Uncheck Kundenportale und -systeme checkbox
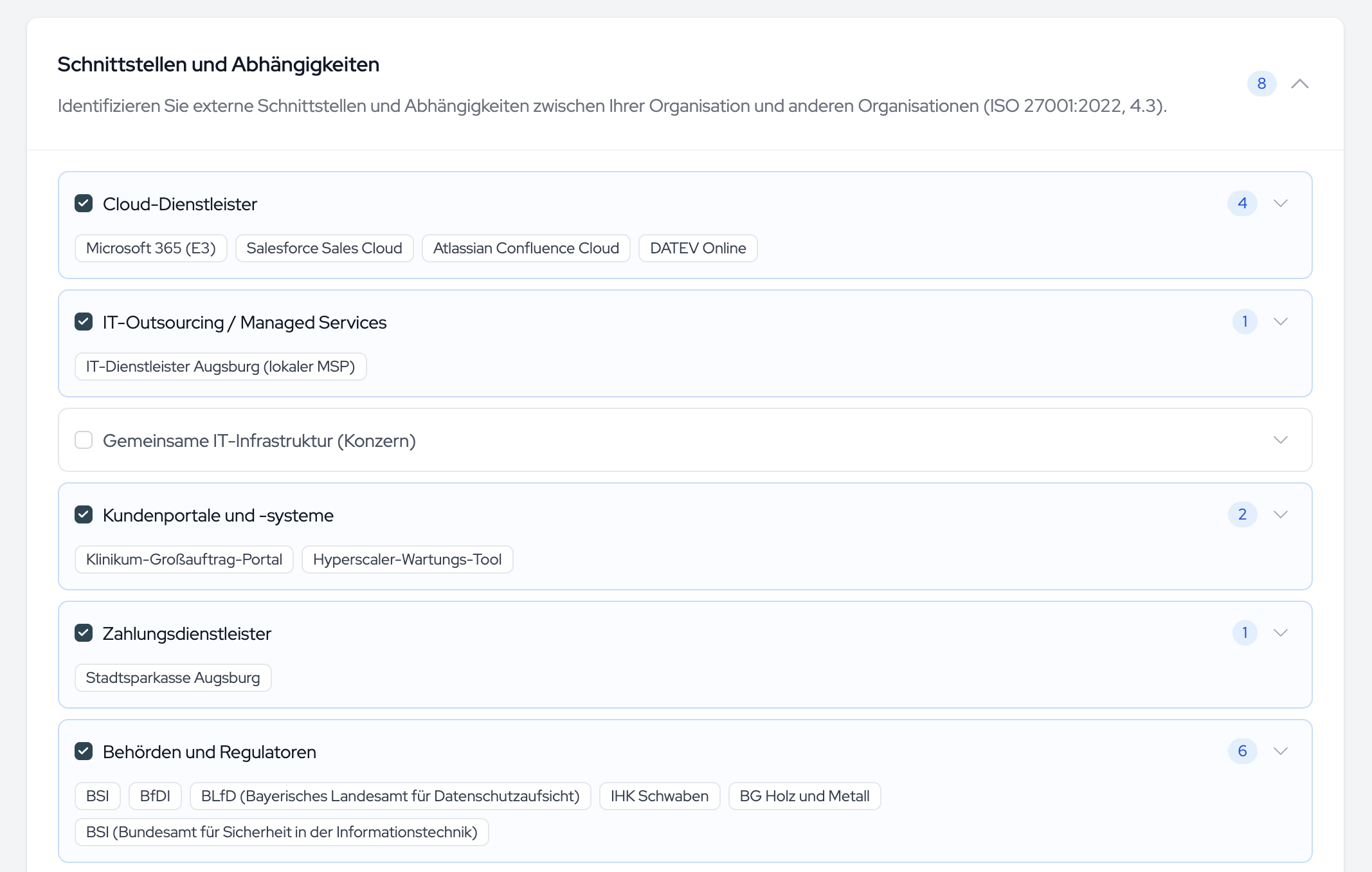 coord(84,514)
